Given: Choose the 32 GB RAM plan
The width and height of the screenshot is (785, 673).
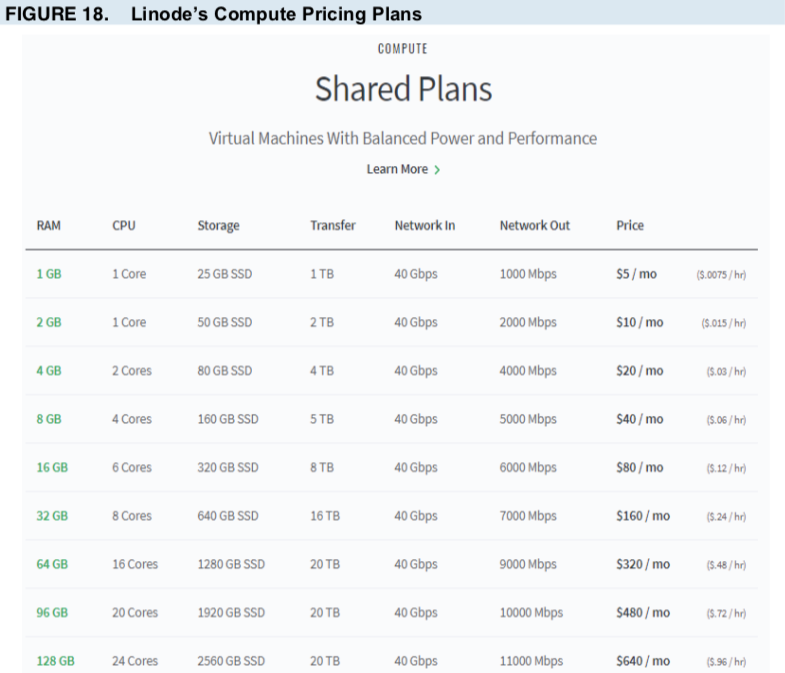Looking at the screenshot, I should coord(52,516).
